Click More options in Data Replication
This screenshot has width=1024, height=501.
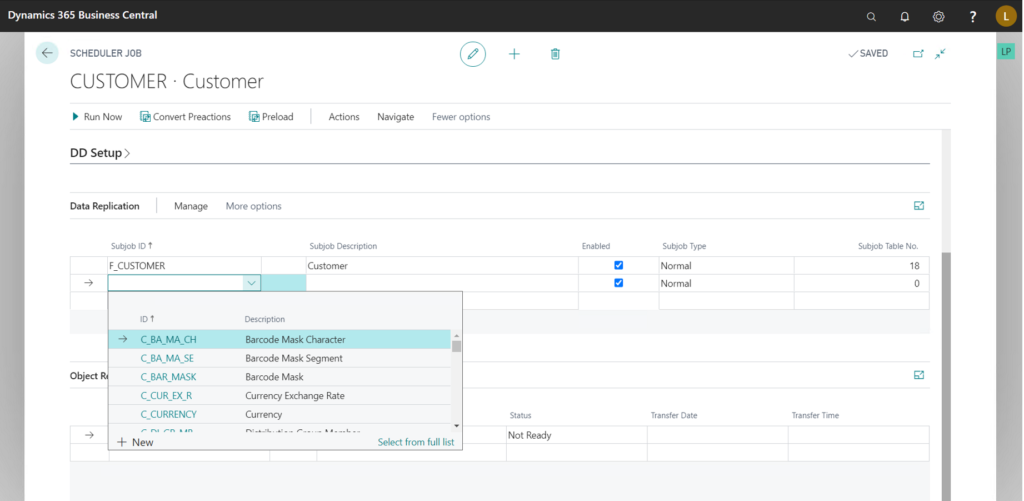(x=253, y=206)
